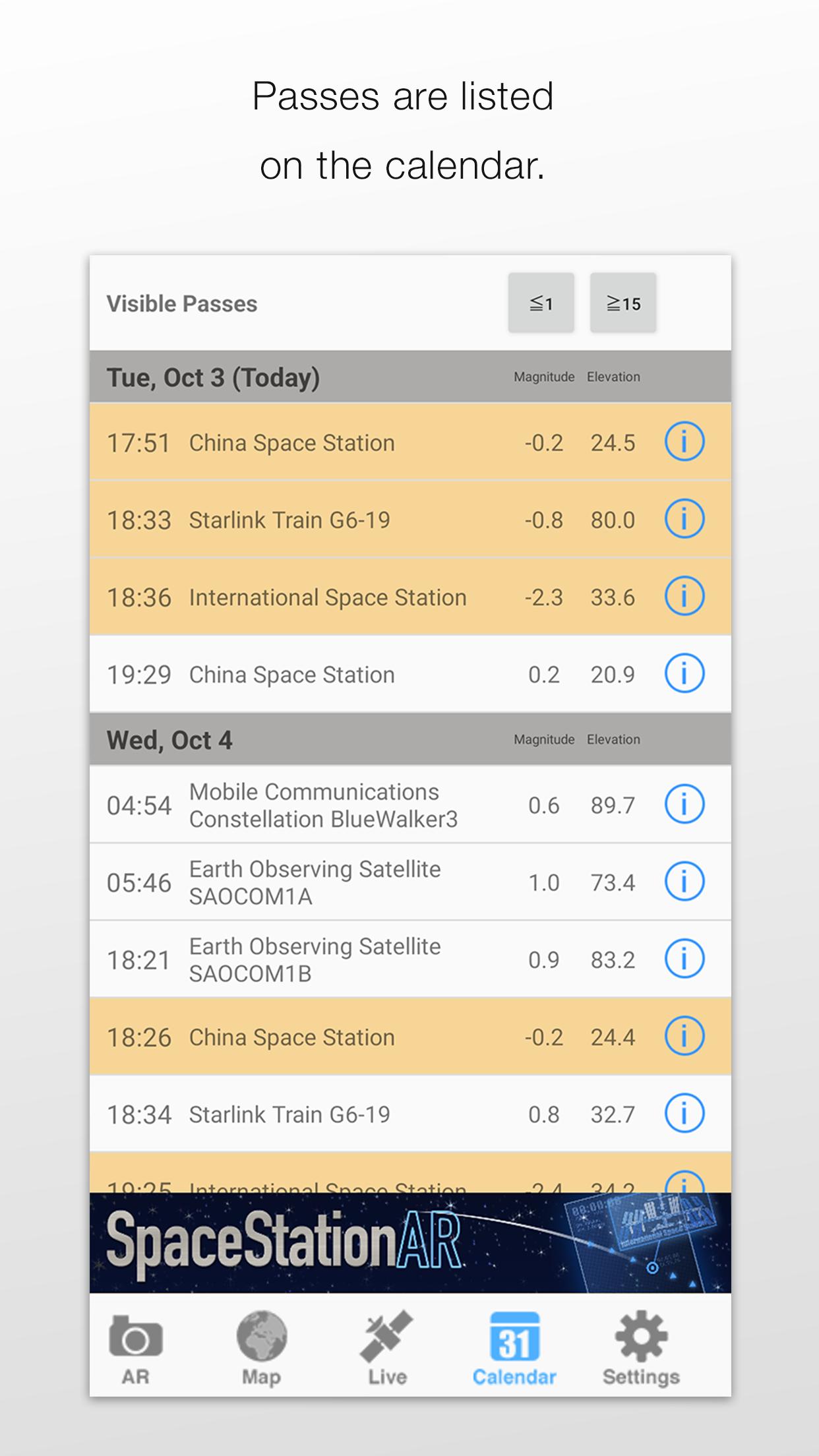Toggle the magnitude ≦1 filter
Image resolution: width=819 pixels, height=1456 pixels.
541,303
